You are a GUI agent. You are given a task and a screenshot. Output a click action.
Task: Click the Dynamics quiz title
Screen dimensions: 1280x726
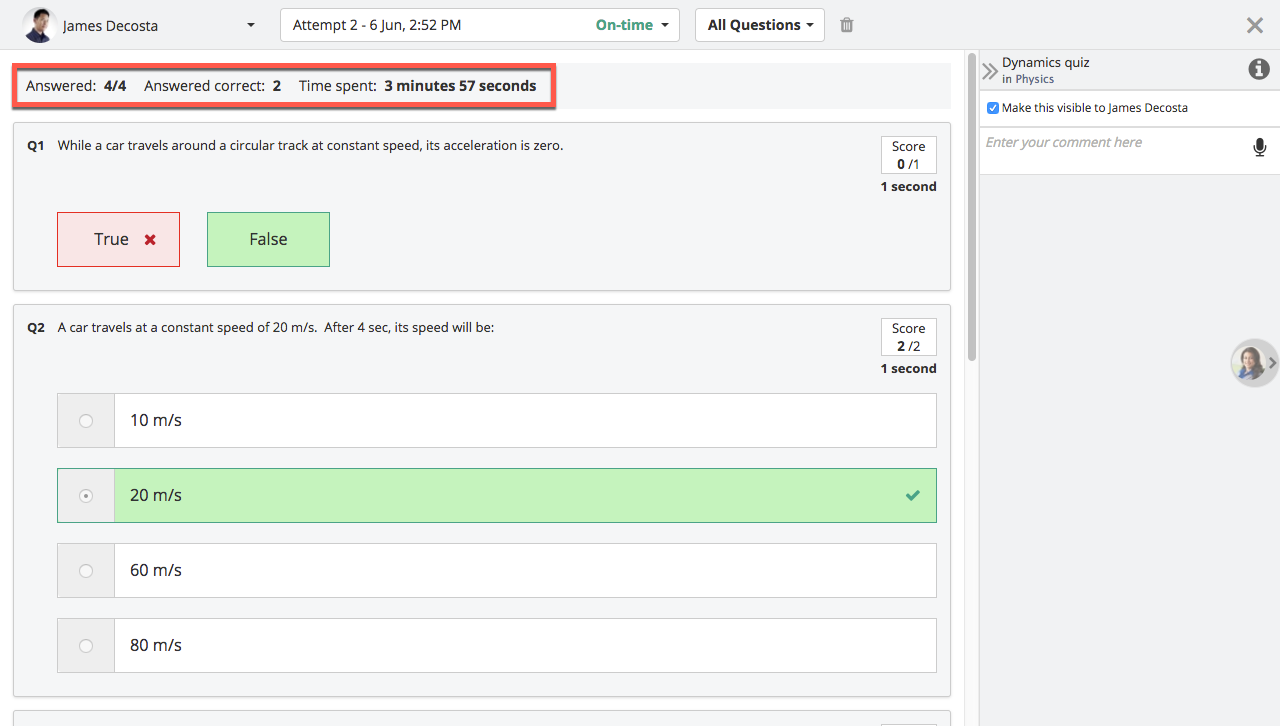tap(1046, 62)
